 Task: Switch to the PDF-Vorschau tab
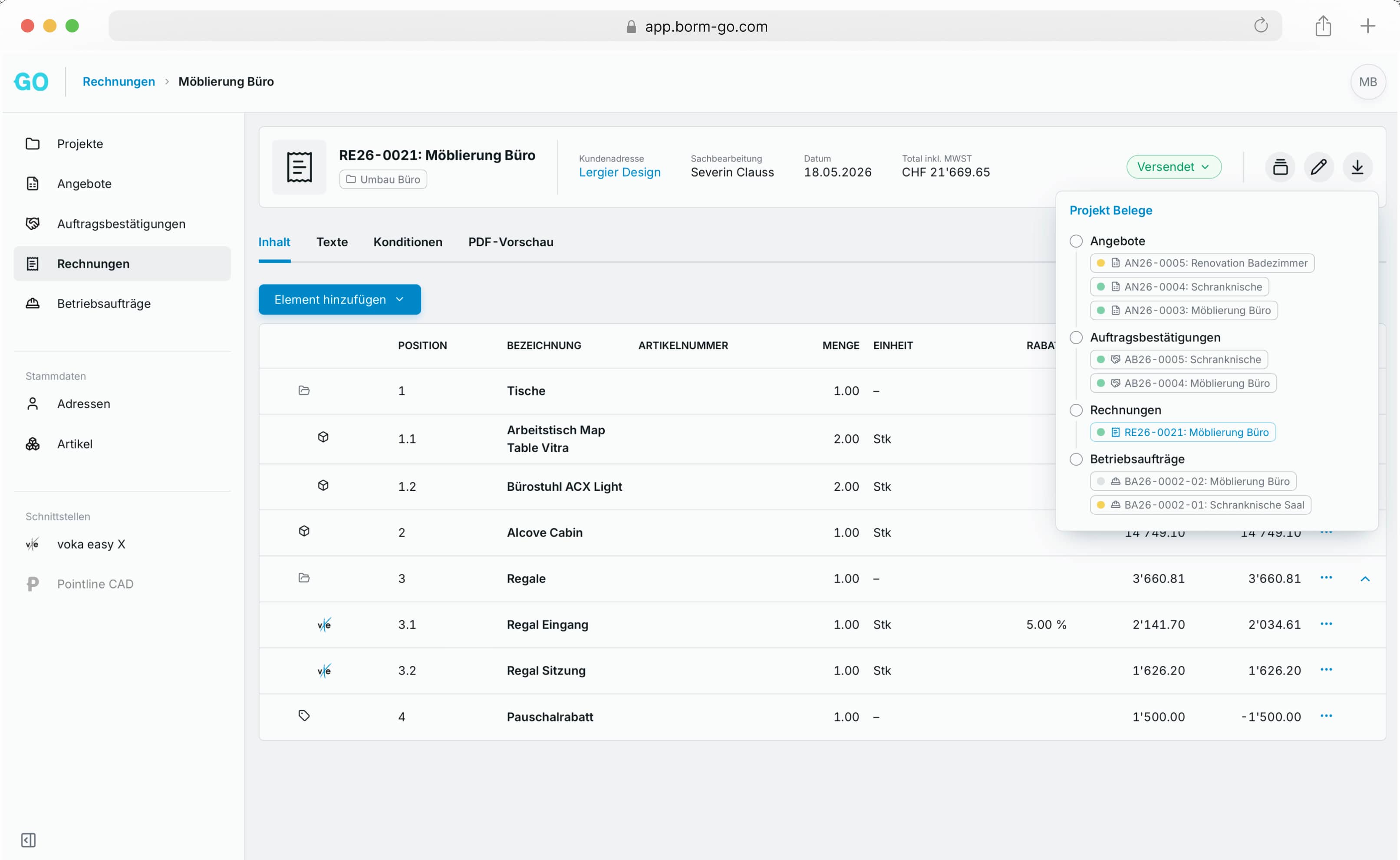click(x=511, y=242)
